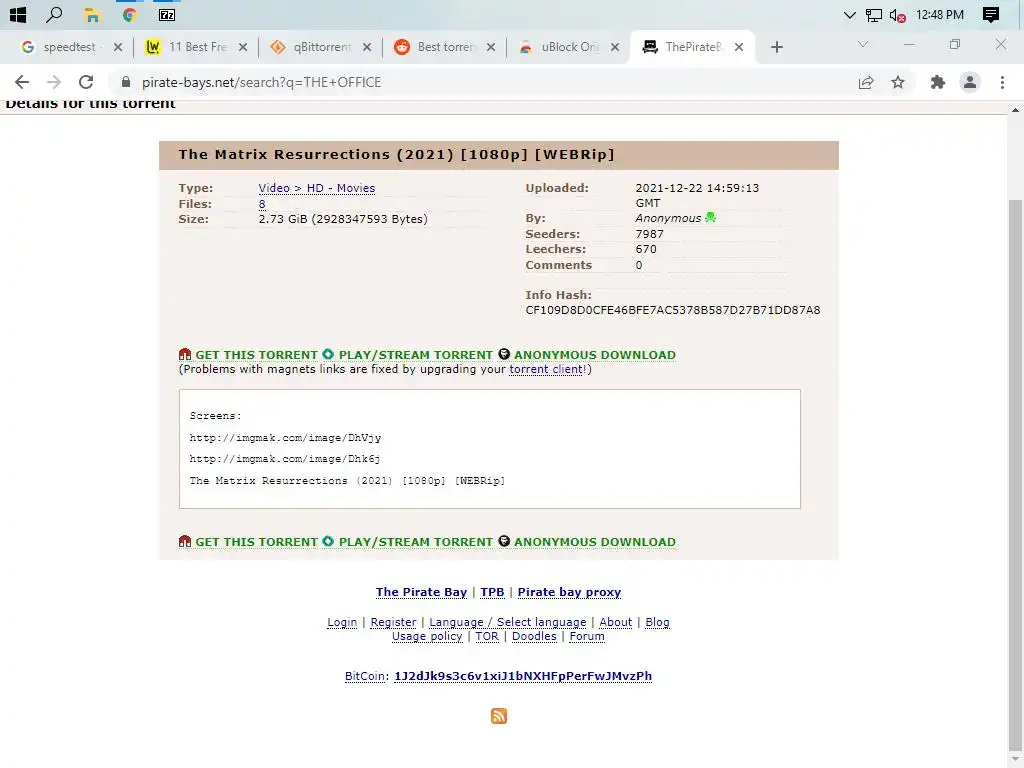Close the qBittorrent tab

click(367, 47)
